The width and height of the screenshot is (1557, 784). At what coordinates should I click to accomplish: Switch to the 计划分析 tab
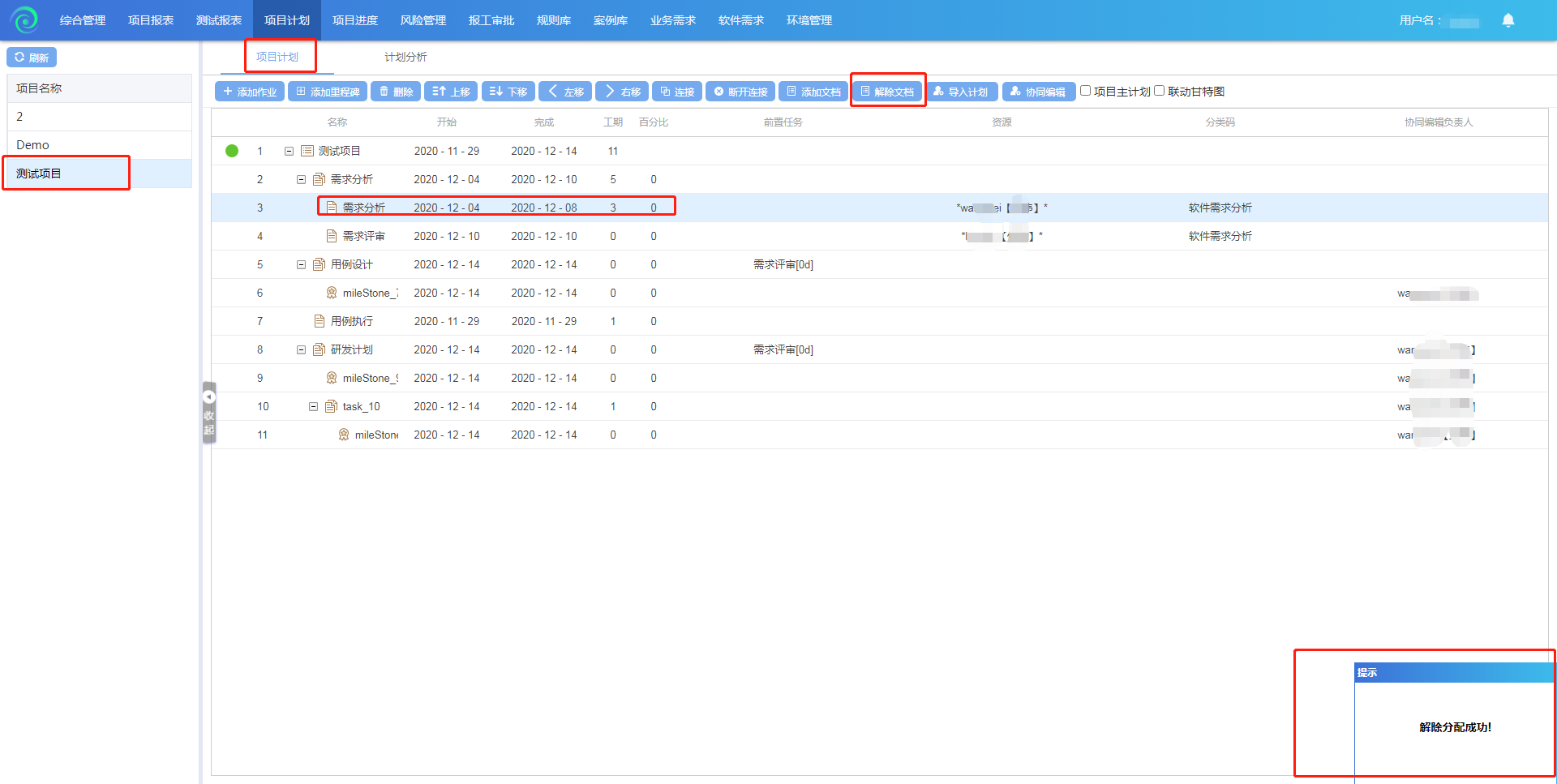[x=405, y=57]
